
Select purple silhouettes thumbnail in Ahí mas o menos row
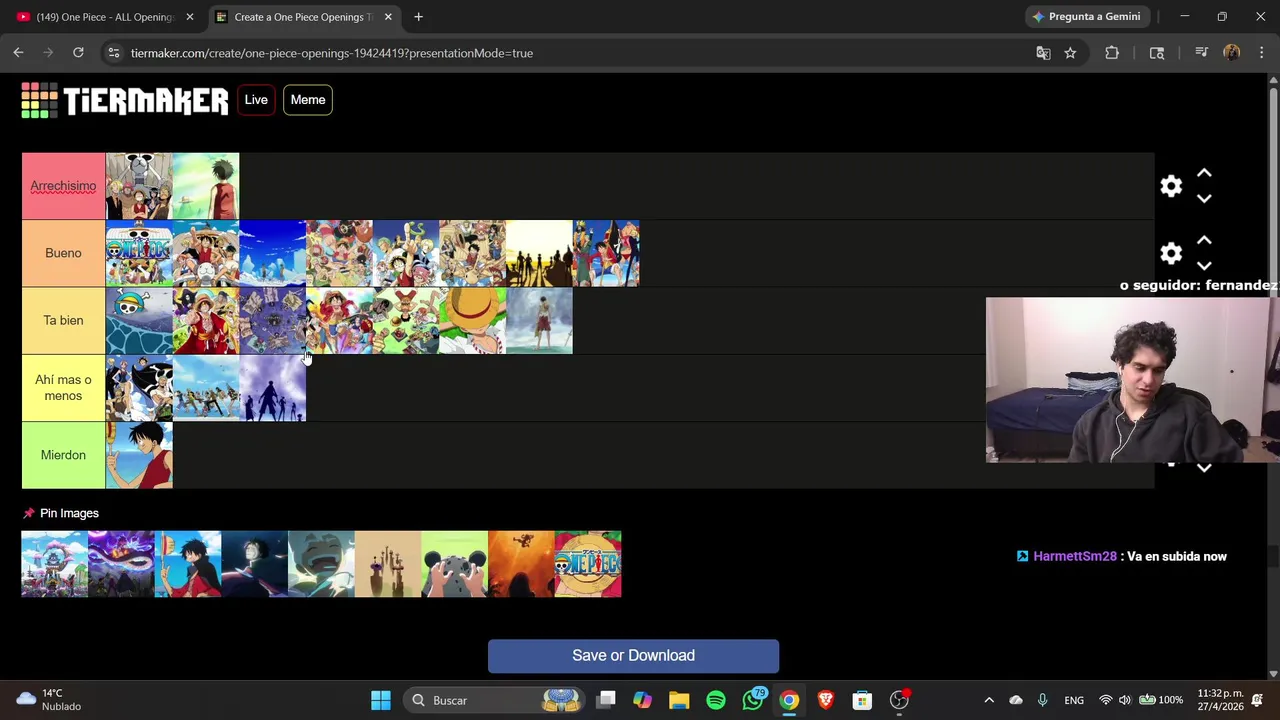coord(272,388)
